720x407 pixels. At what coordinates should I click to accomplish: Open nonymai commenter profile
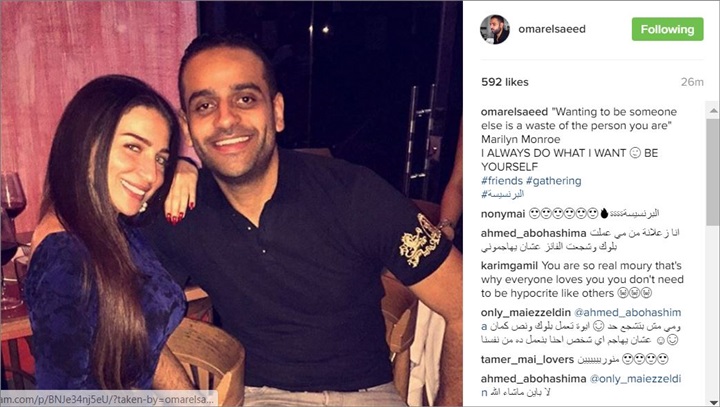coord(503,214)
